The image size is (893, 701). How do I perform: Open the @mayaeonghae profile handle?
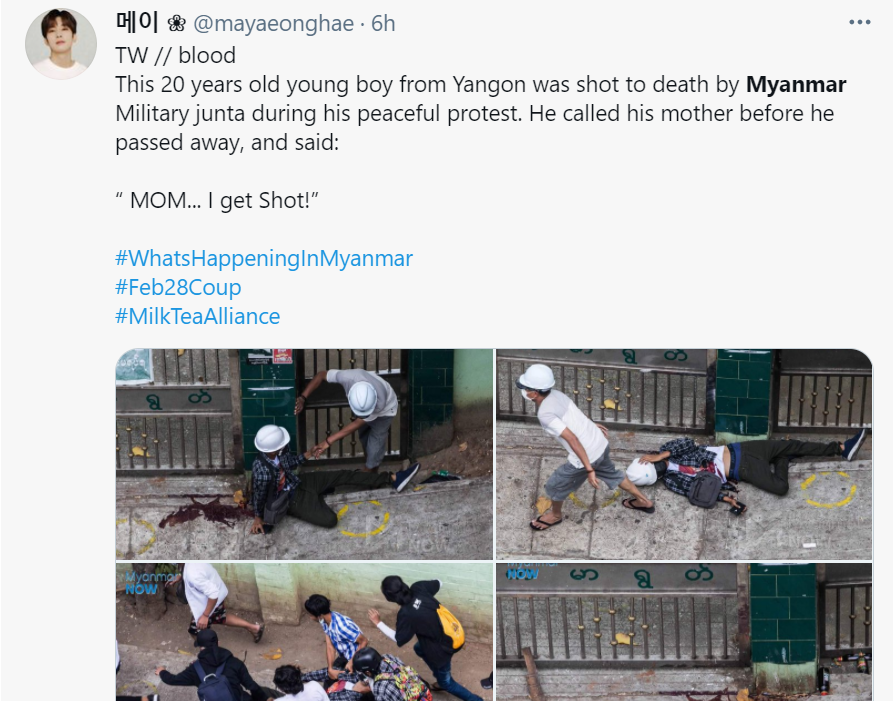coord(273,23)
